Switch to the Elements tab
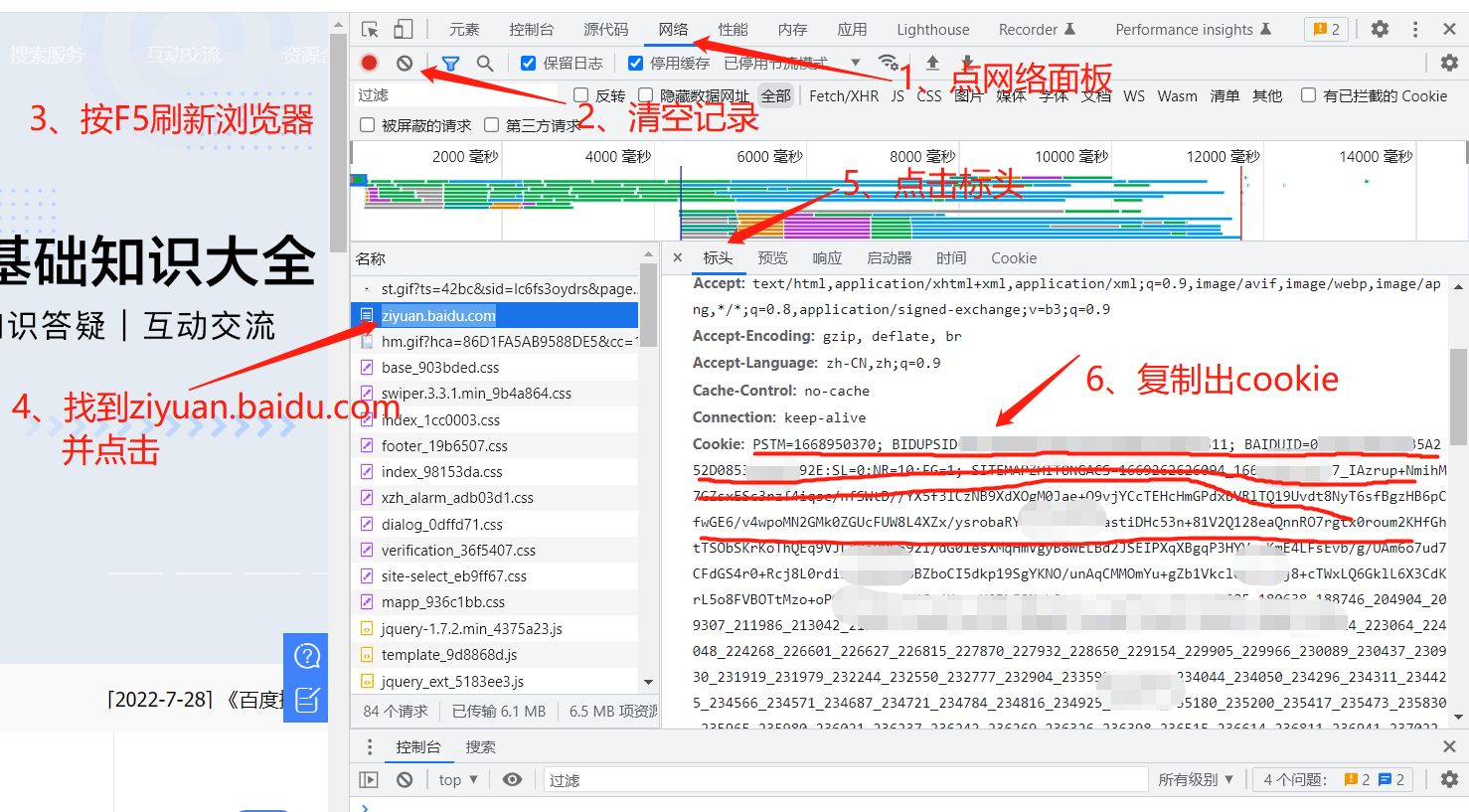 pyautogui.click(x=464, y=30)
